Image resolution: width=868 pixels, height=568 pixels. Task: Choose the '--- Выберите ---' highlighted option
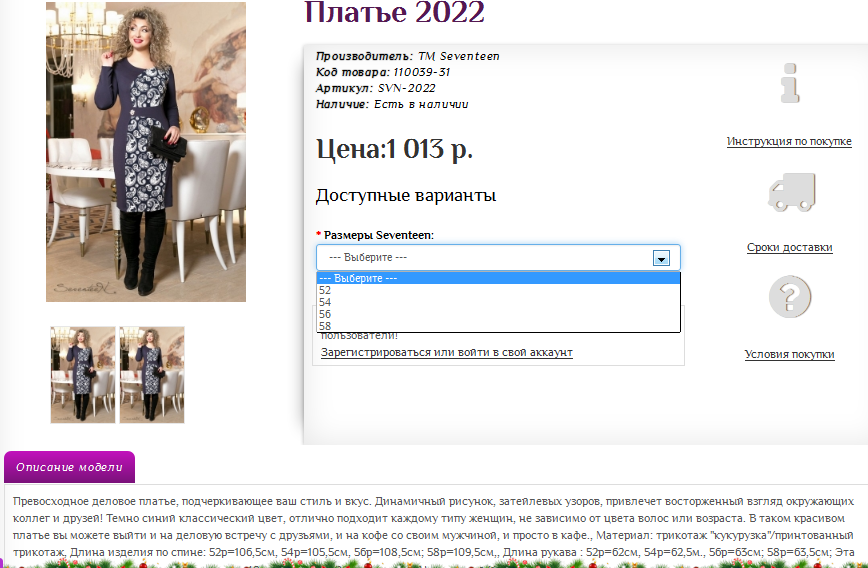coord(498,278)
